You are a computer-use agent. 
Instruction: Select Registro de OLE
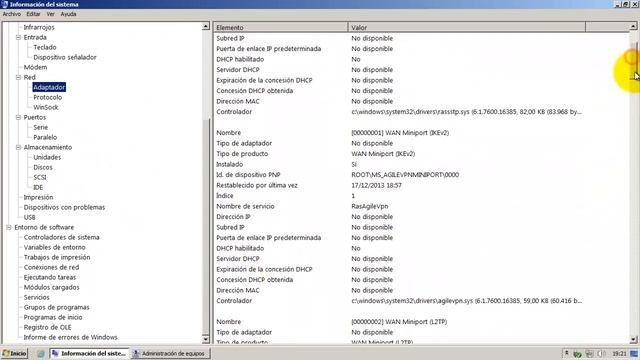click(x=47, y=327)
